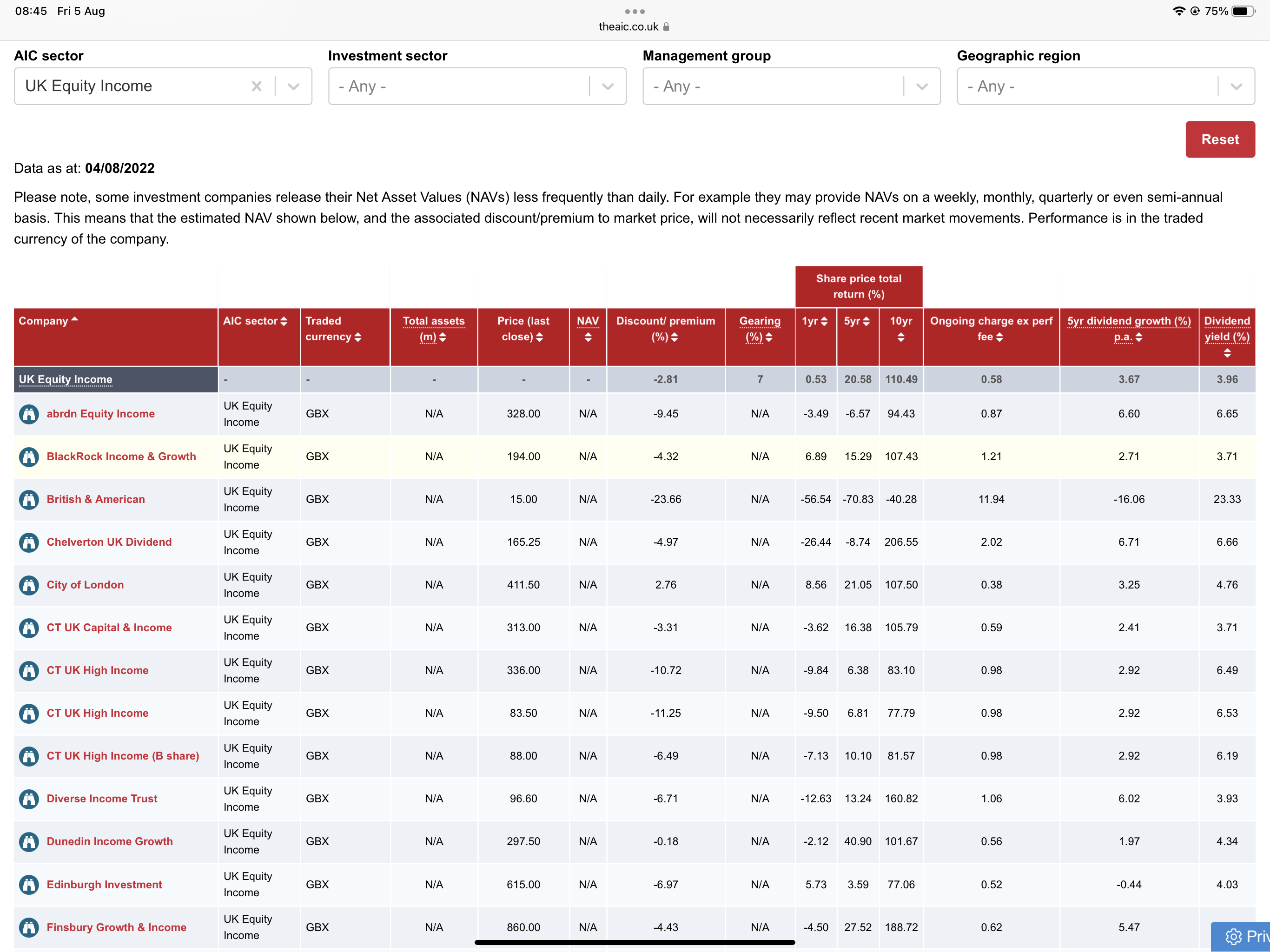1270x952 pixels.
Task: Open the Chelverton UK Dividend link
Action: click(x=109, y=542)
